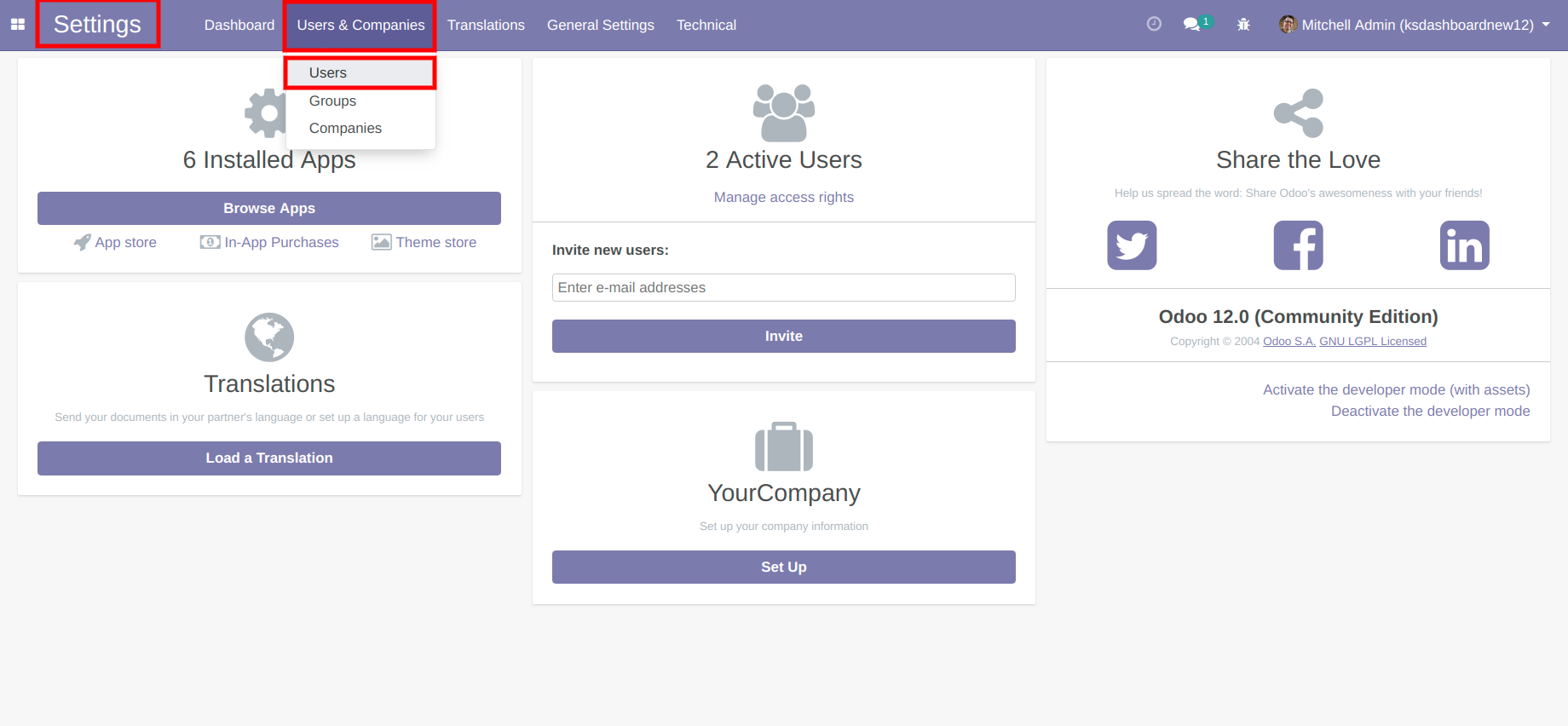Open the apps grid menu icon
The width and height of the screenshot is (1568, 726).
[17, 25]
